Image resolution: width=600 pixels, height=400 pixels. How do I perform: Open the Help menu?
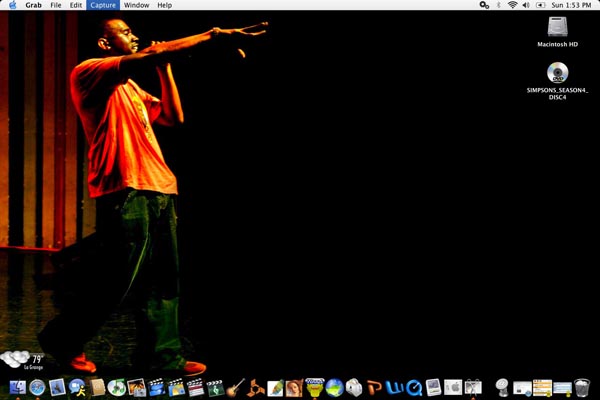click(165, 5)
